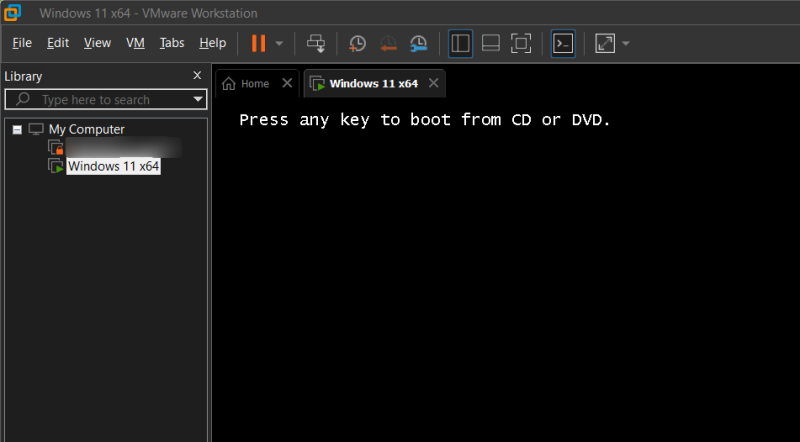Take a snapshot of this virtual machine
Image resolution: width=800 pixels, height=442 pixels.
click(357, 43)
